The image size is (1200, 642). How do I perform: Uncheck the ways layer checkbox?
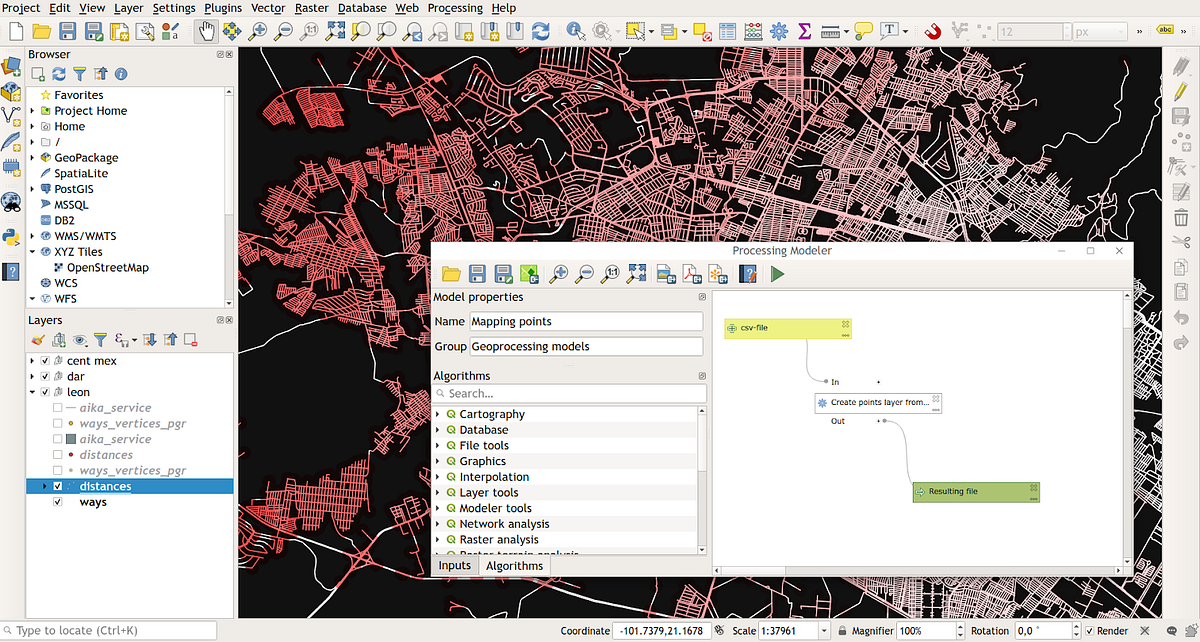[58, 502]
